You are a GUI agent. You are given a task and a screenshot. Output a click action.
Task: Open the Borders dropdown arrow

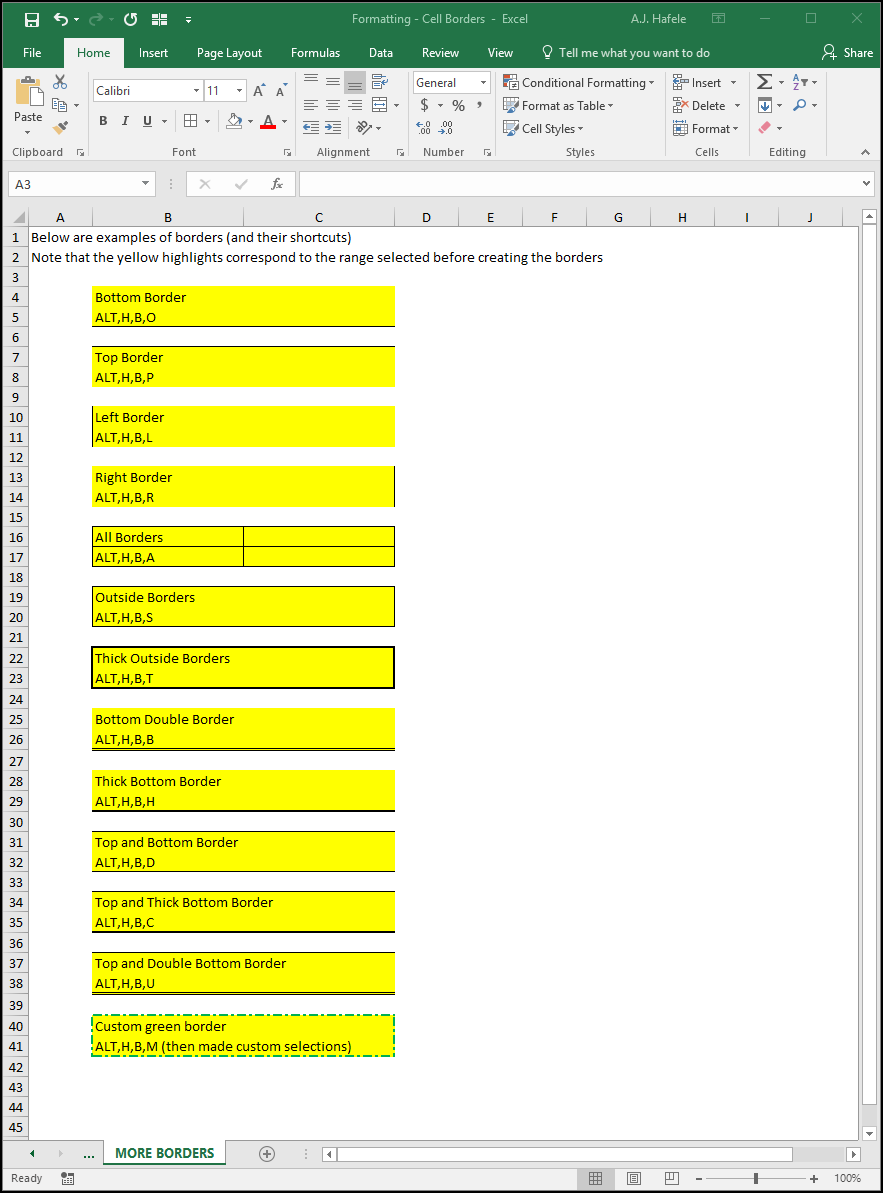208,121
